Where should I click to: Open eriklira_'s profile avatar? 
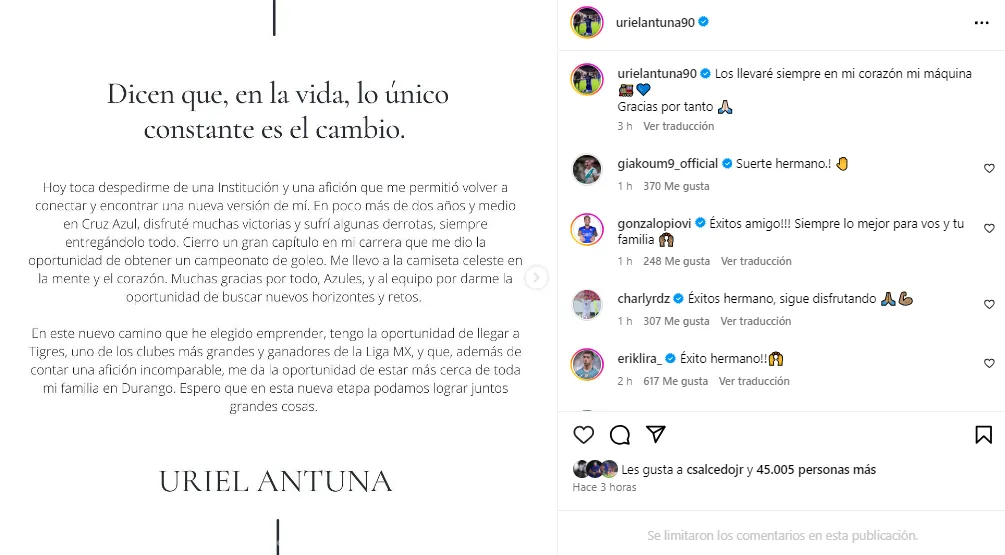pos(587,364)
